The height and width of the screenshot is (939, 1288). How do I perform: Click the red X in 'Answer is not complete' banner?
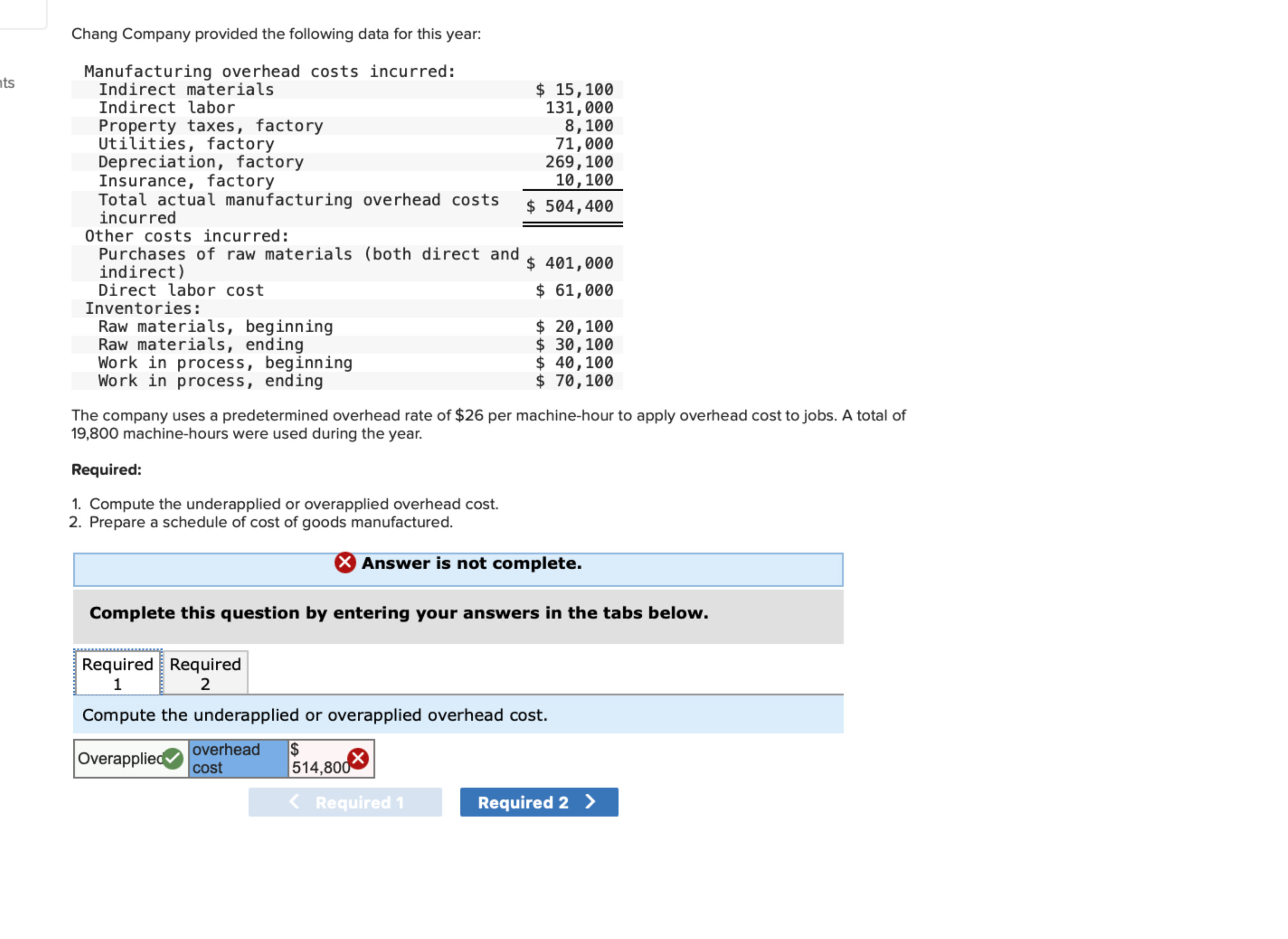click(345, 563)
